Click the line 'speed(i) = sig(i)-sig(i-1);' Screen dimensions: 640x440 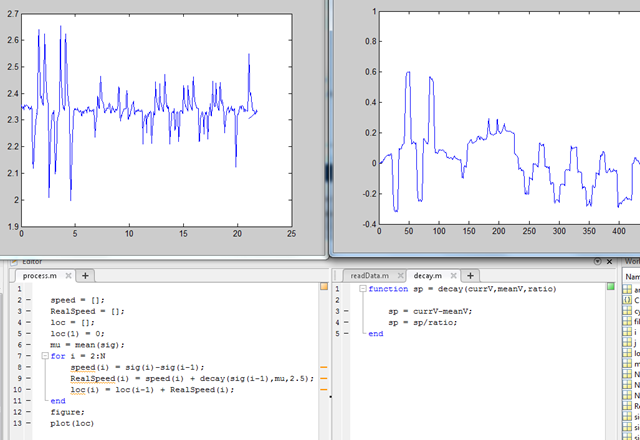pos(137,367)
